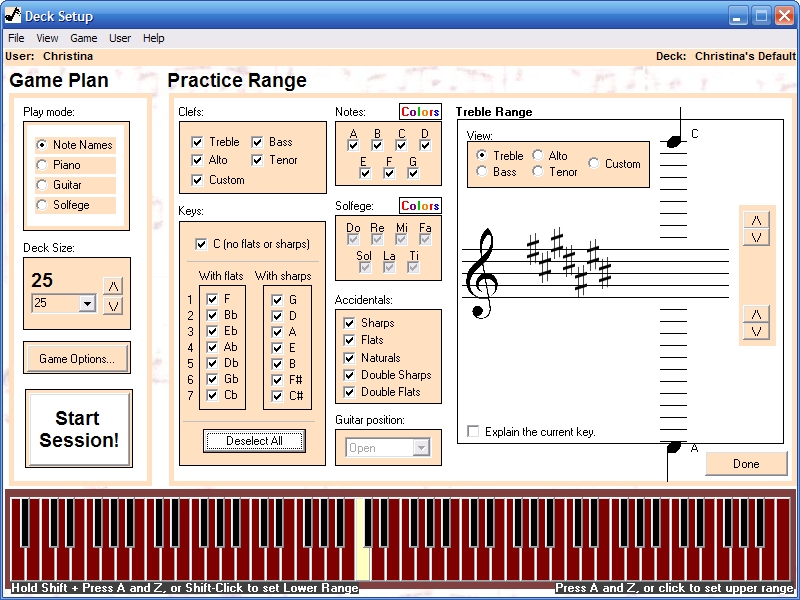
Task: Click the treble clef symbol on the staff
Action: pyautogui.click(x=482, y=273)
